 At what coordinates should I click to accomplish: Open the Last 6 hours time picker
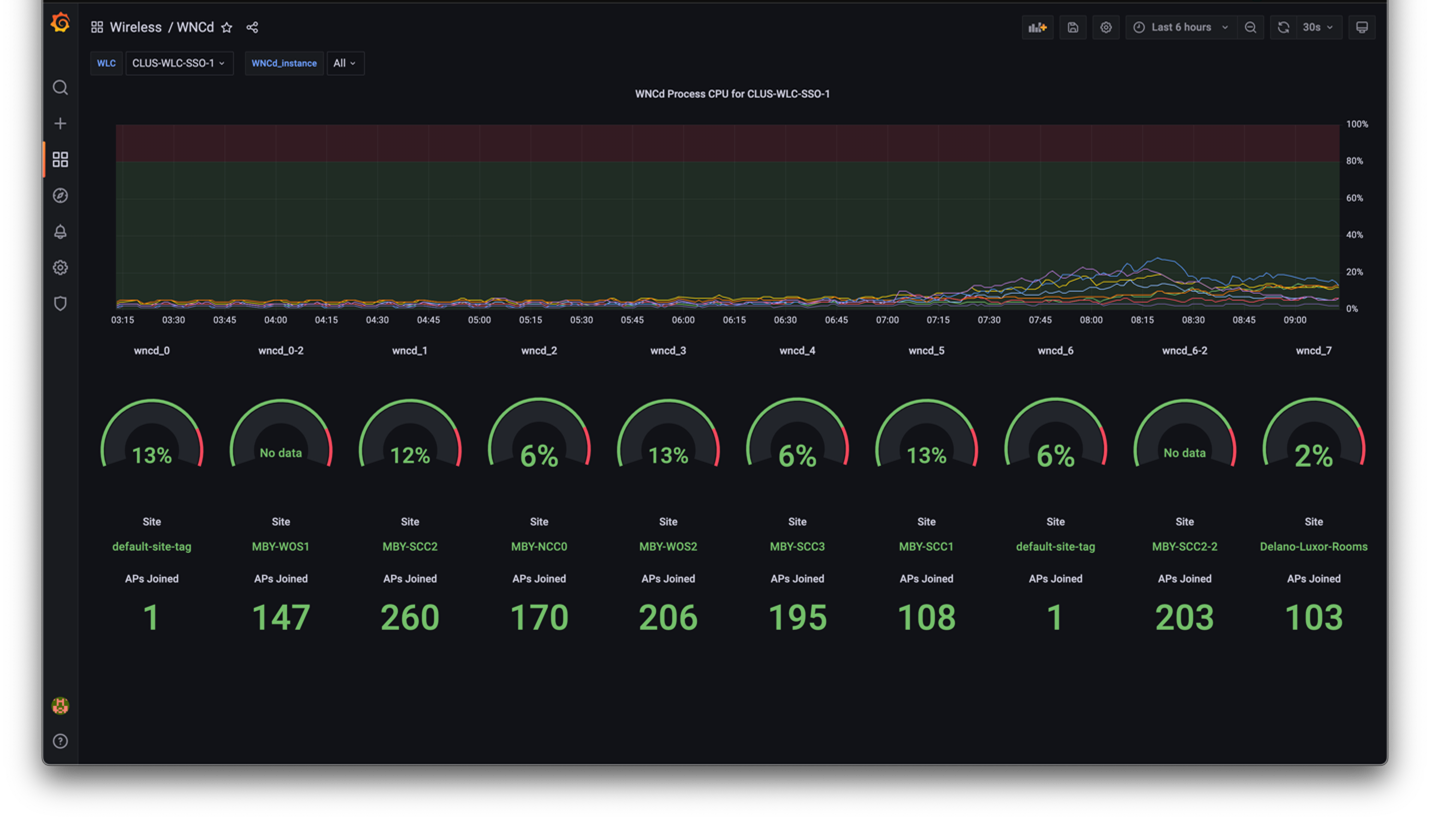1180,28
